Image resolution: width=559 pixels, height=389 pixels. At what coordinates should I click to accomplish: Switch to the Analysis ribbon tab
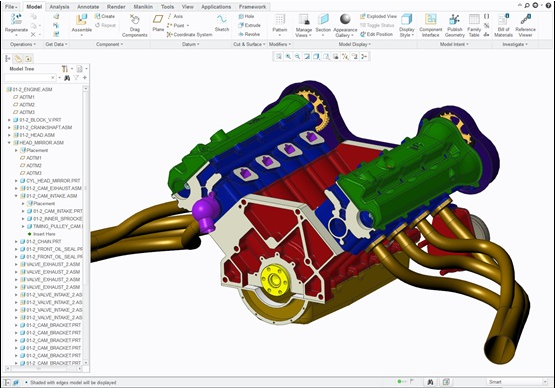[59, 7]
